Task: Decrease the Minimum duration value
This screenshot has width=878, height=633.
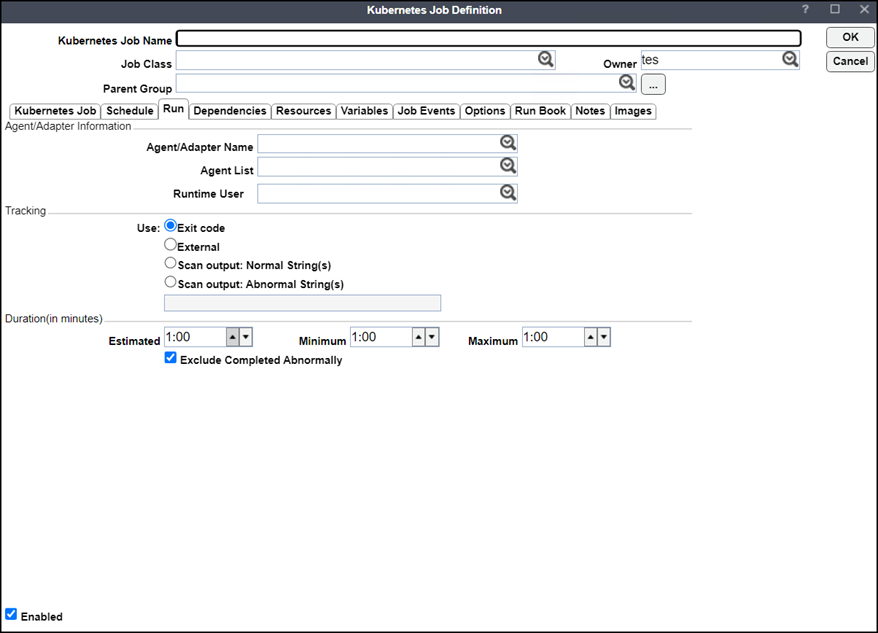Action: coord(432,337)
